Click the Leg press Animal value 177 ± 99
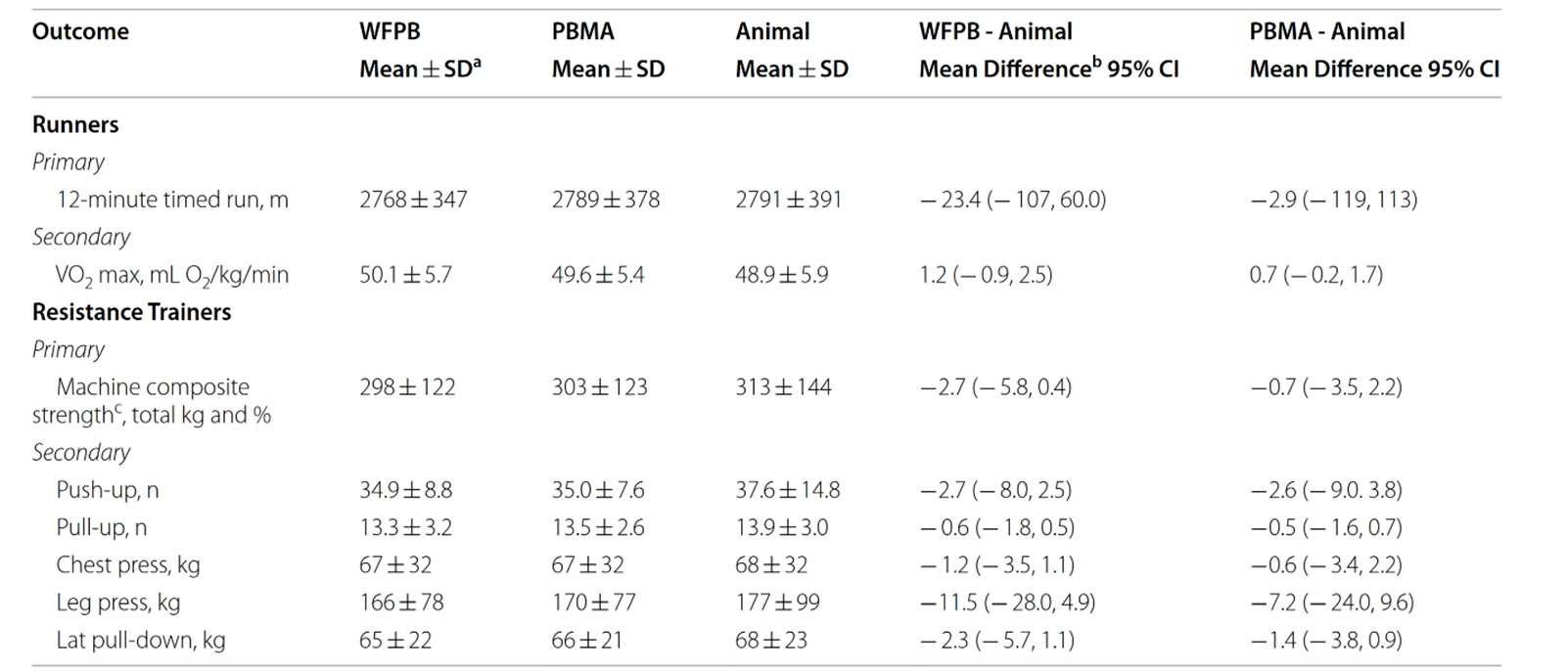This screenshot has width=1568, height=672. pos(777,603)
